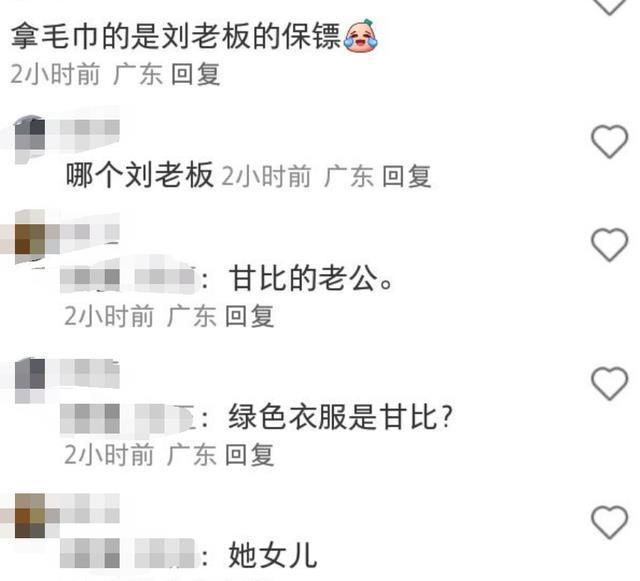Open avatar of the "甘比的老公" commenter
Viewport: 640px width, 581px height.
29,237
